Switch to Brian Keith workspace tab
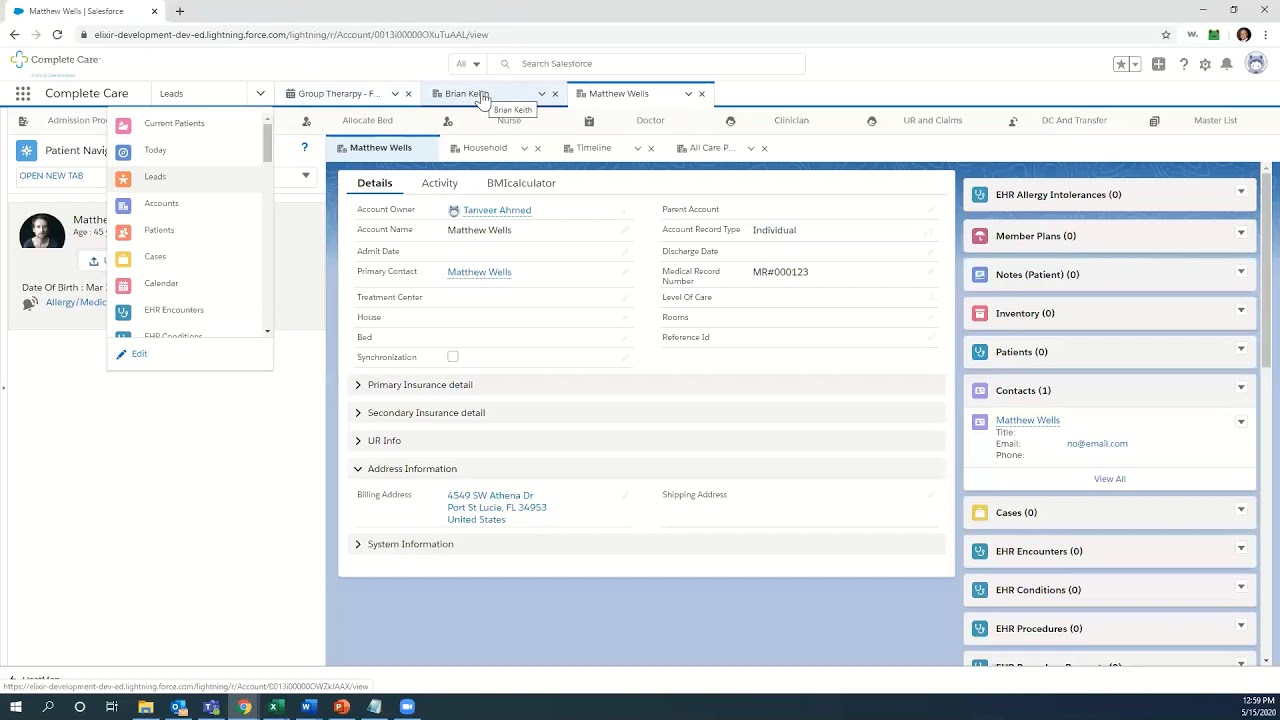 point(466,94)
